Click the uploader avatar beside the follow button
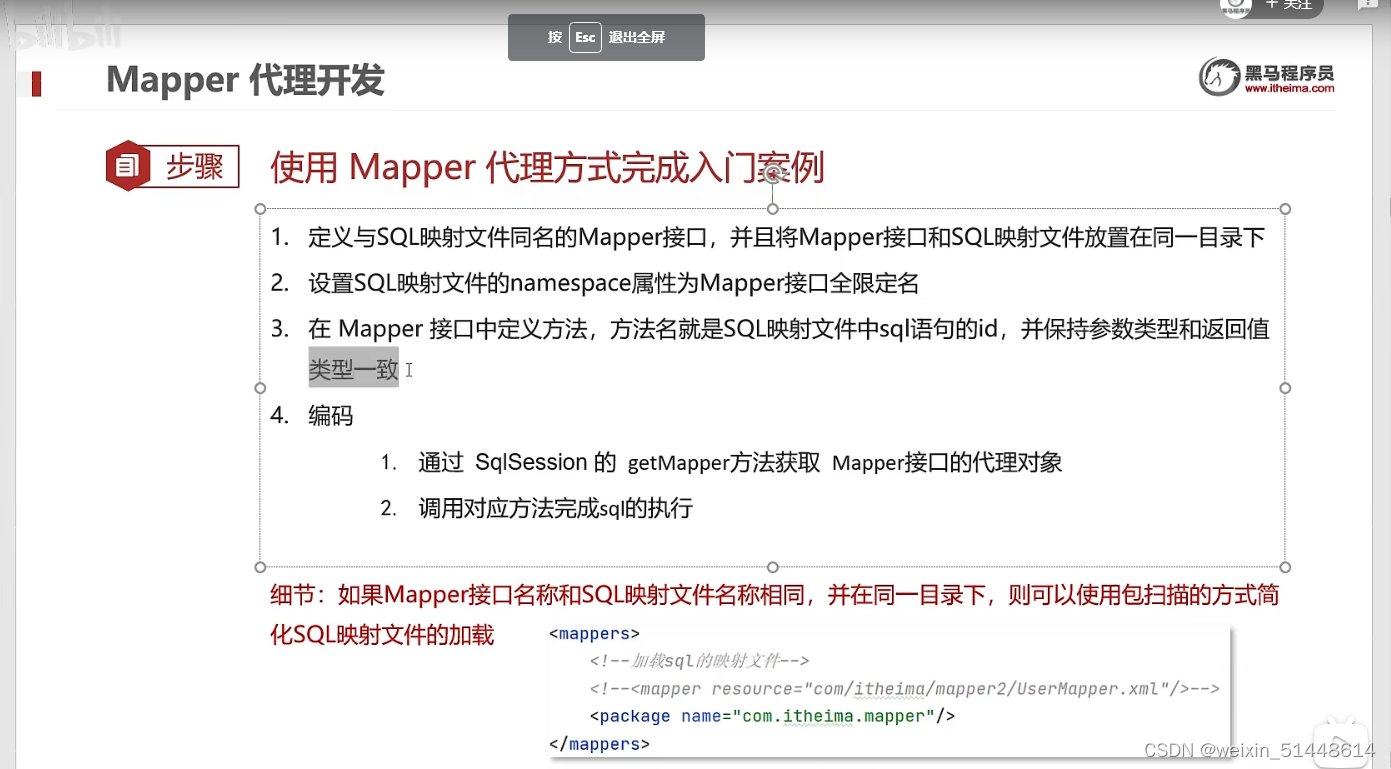The width and height of the screenshot is (1391, 769). point(1234,8)
